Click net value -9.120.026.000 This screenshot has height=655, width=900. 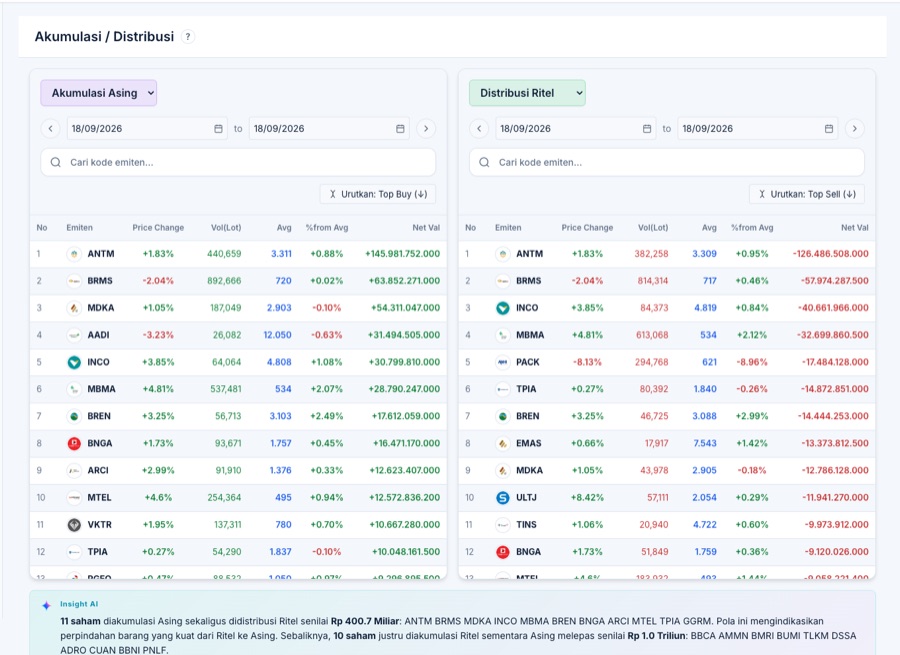tap(836, 552)
